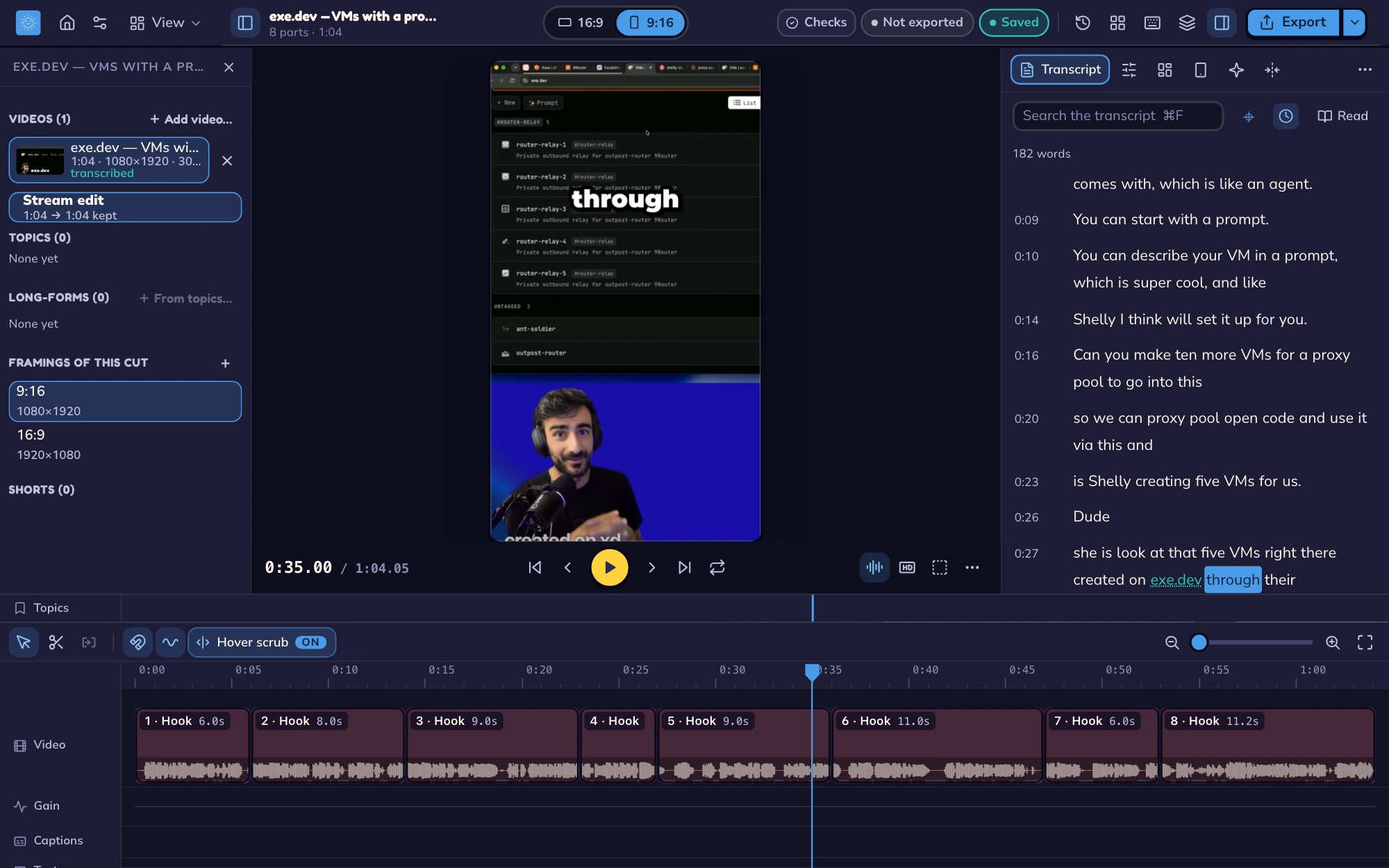Open keyboard shortcuts icon
This screenshot has width=1389, height=868.
coord(1152,22)
